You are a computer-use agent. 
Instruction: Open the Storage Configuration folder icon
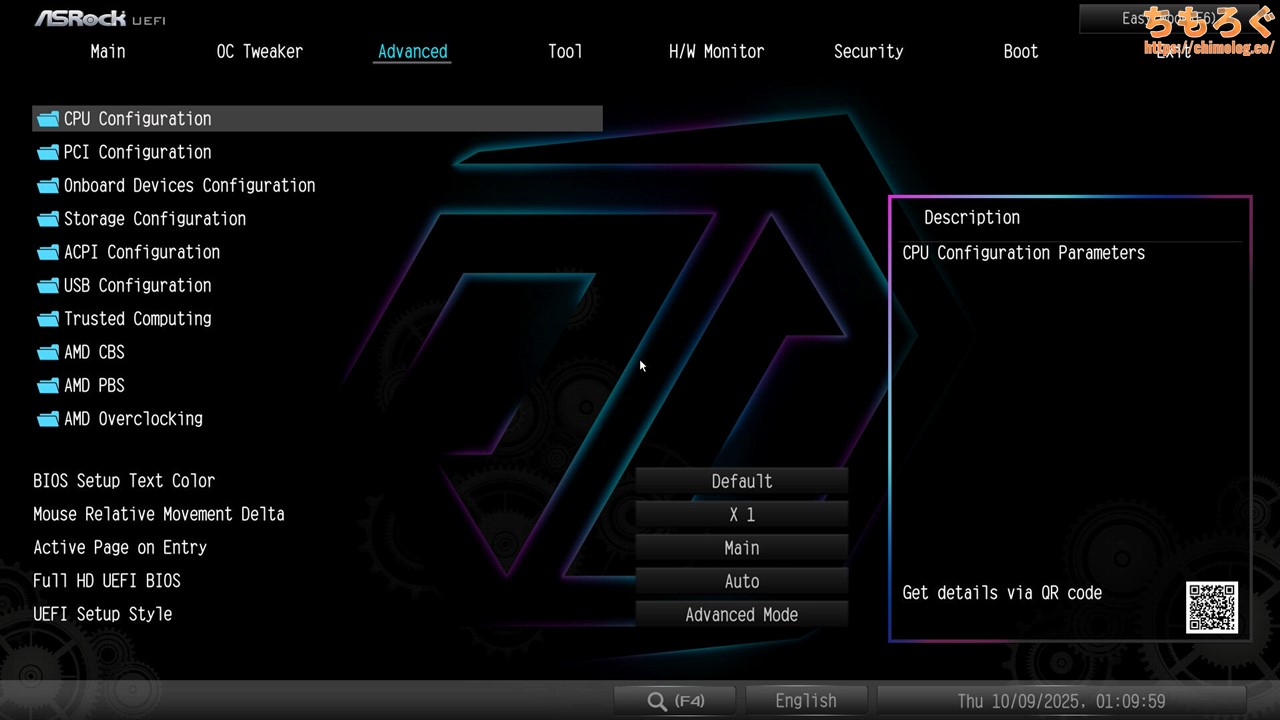pyautogui.click(x=48, y=219)
